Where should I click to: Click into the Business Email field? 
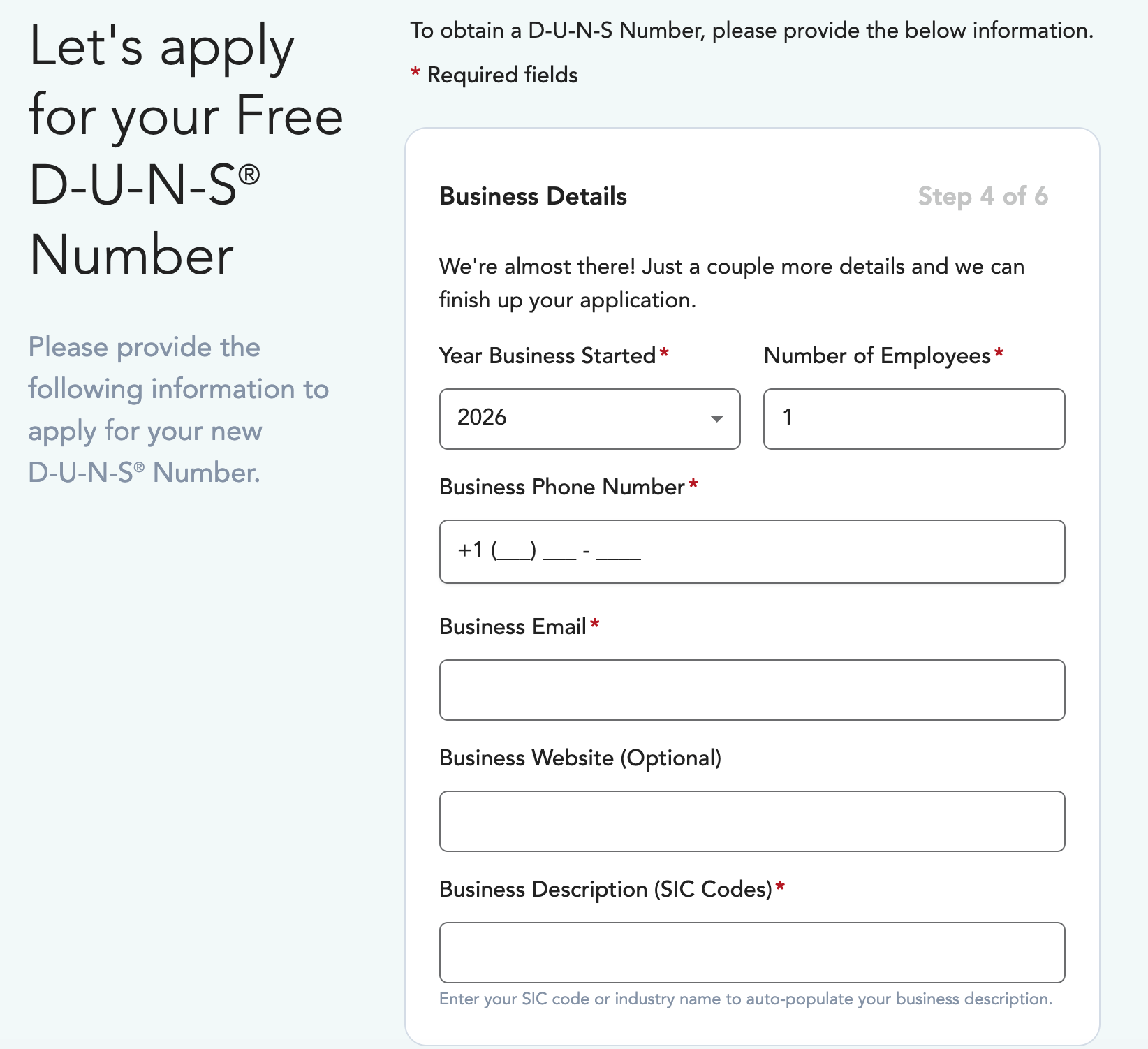(x=751, y=689)
